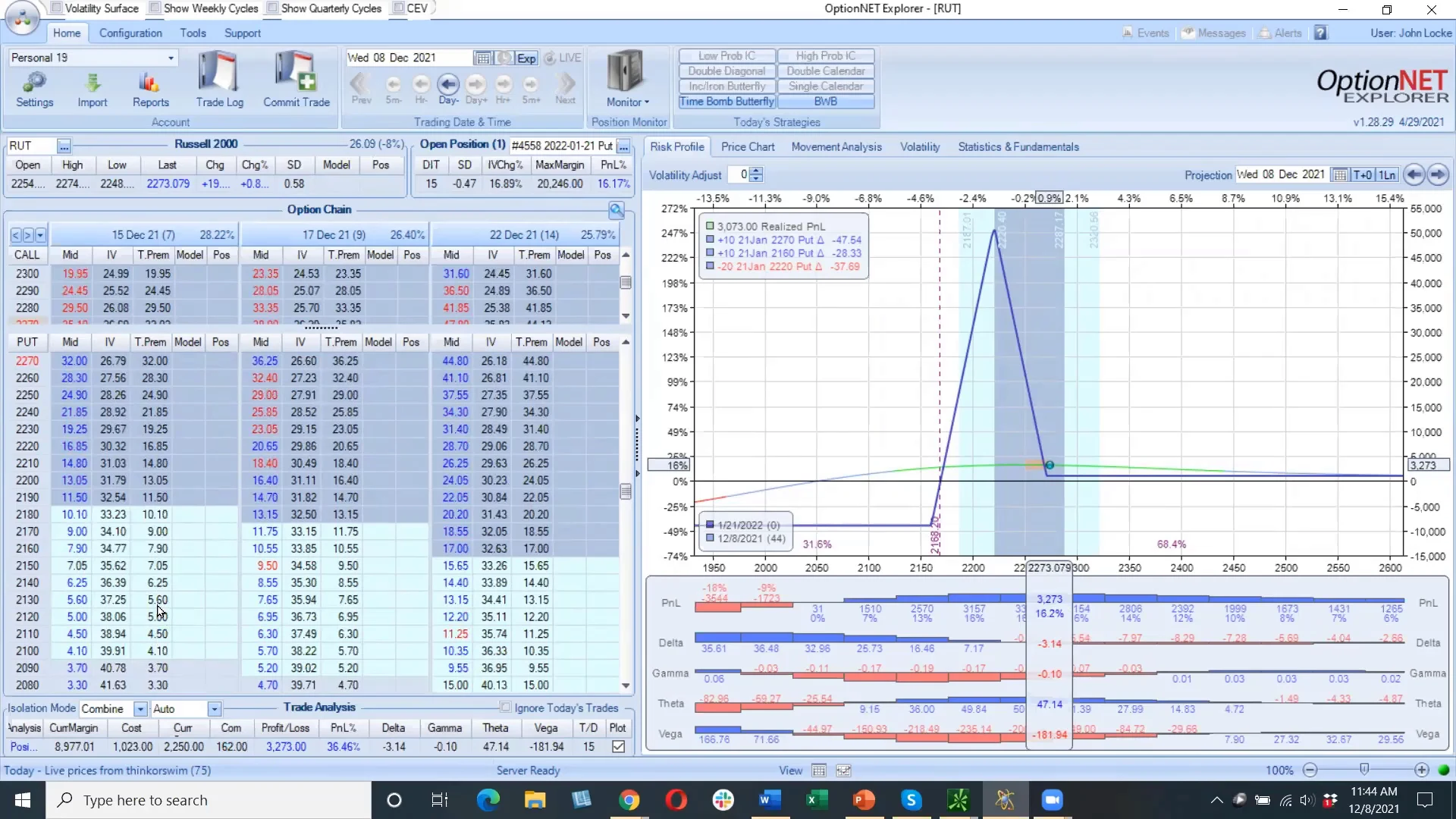Click the zoom in plus button
Viewport: 1456px width, 819px height.
(1422, 770)
